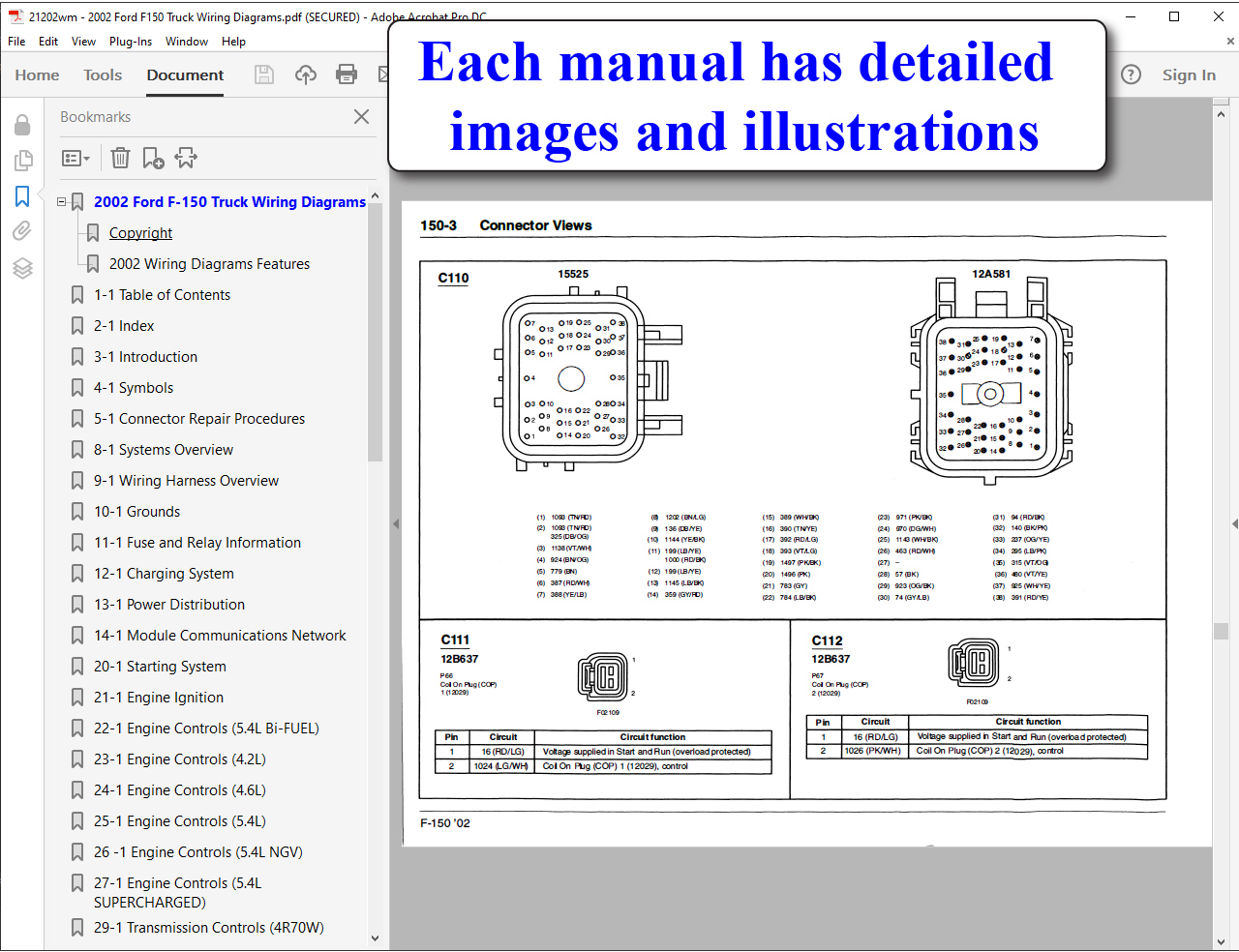This screenshot has height=952, width=1239.
Task: Open the Help question mark icon
Action: [x=1131, y=74]
